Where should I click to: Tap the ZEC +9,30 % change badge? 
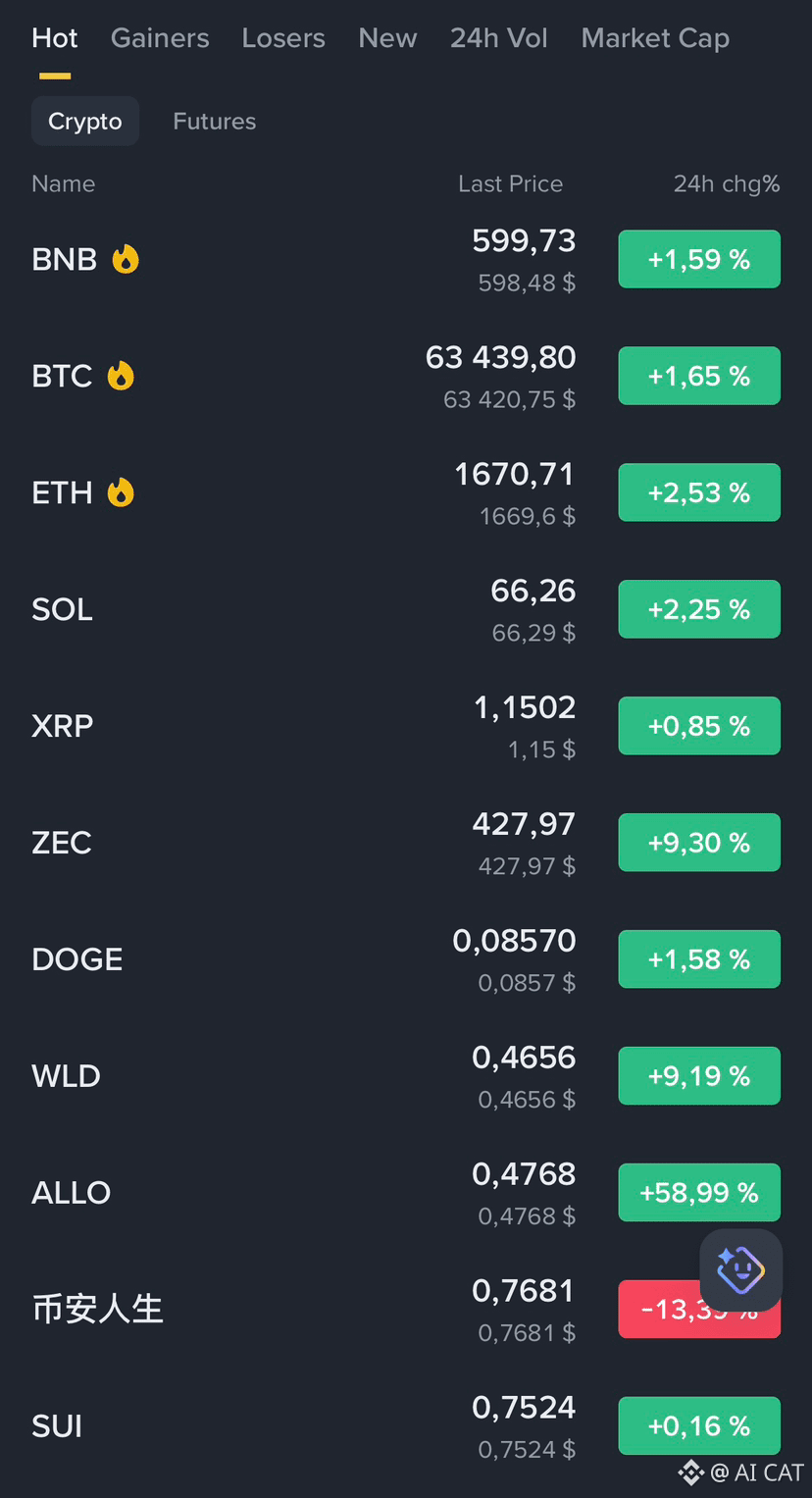pyautogui.click(x=699, y=843)
